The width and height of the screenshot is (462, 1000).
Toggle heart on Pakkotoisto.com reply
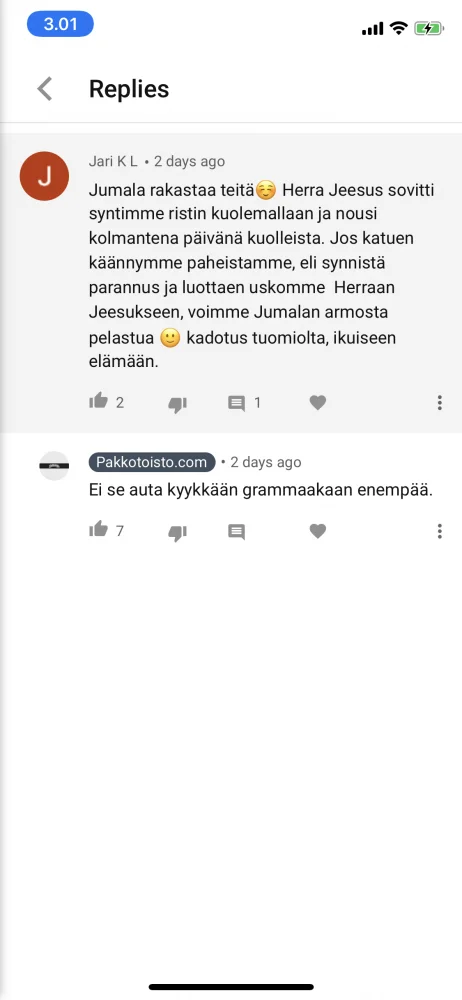pos(318,531)
